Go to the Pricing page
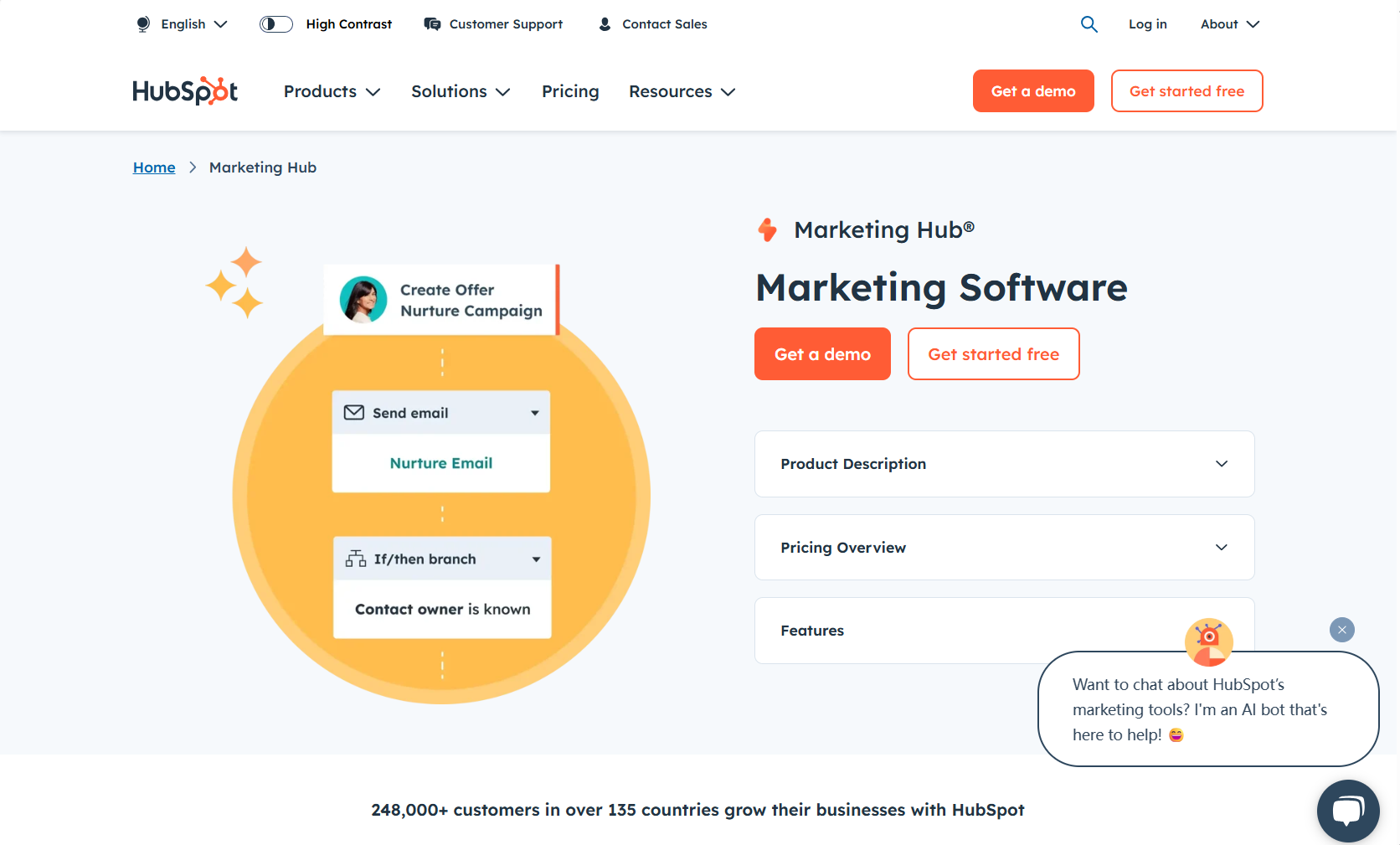This screenshot has width=1400, height=845. tap(570, 91)
